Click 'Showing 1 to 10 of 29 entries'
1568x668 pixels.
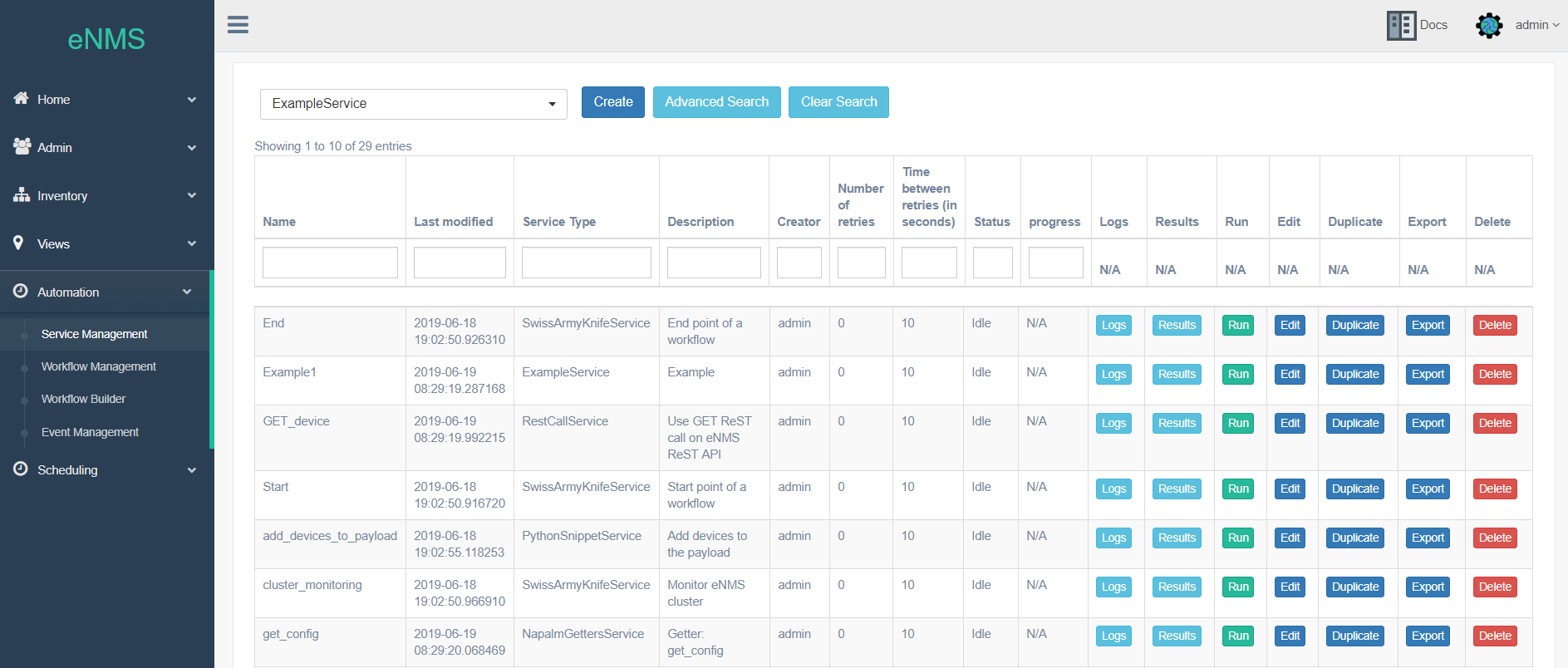[333, 146]
